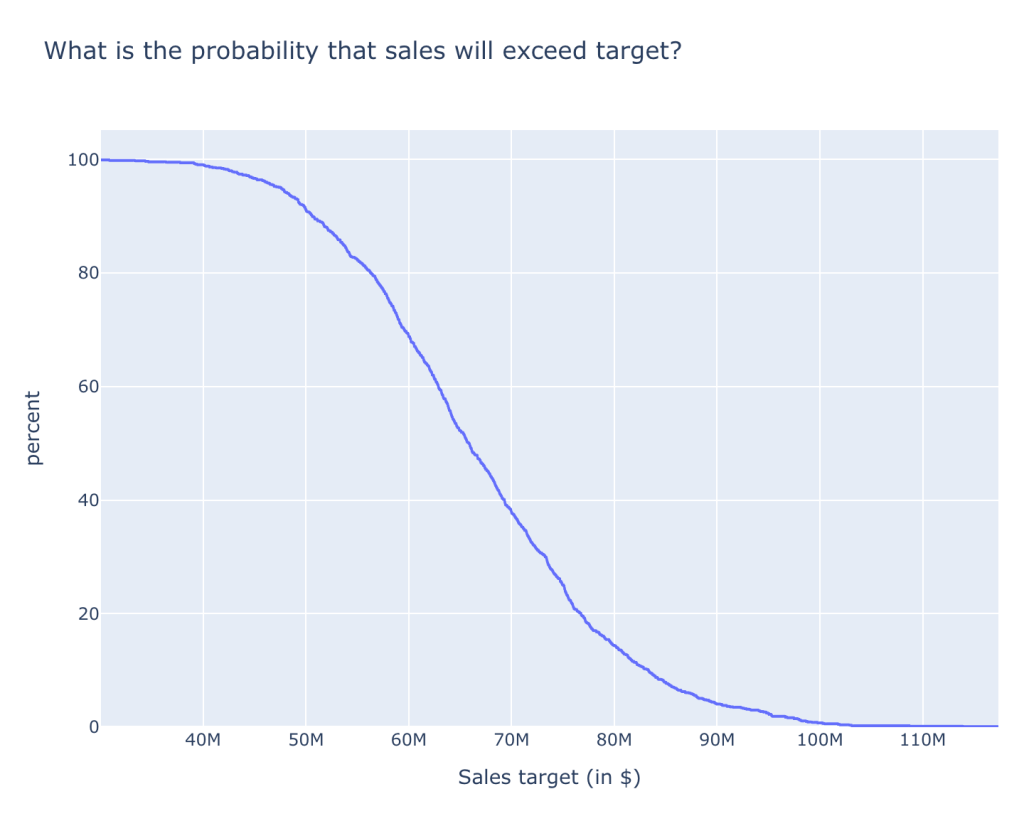Click the 40M x-axis tick label

pos(203,742)
